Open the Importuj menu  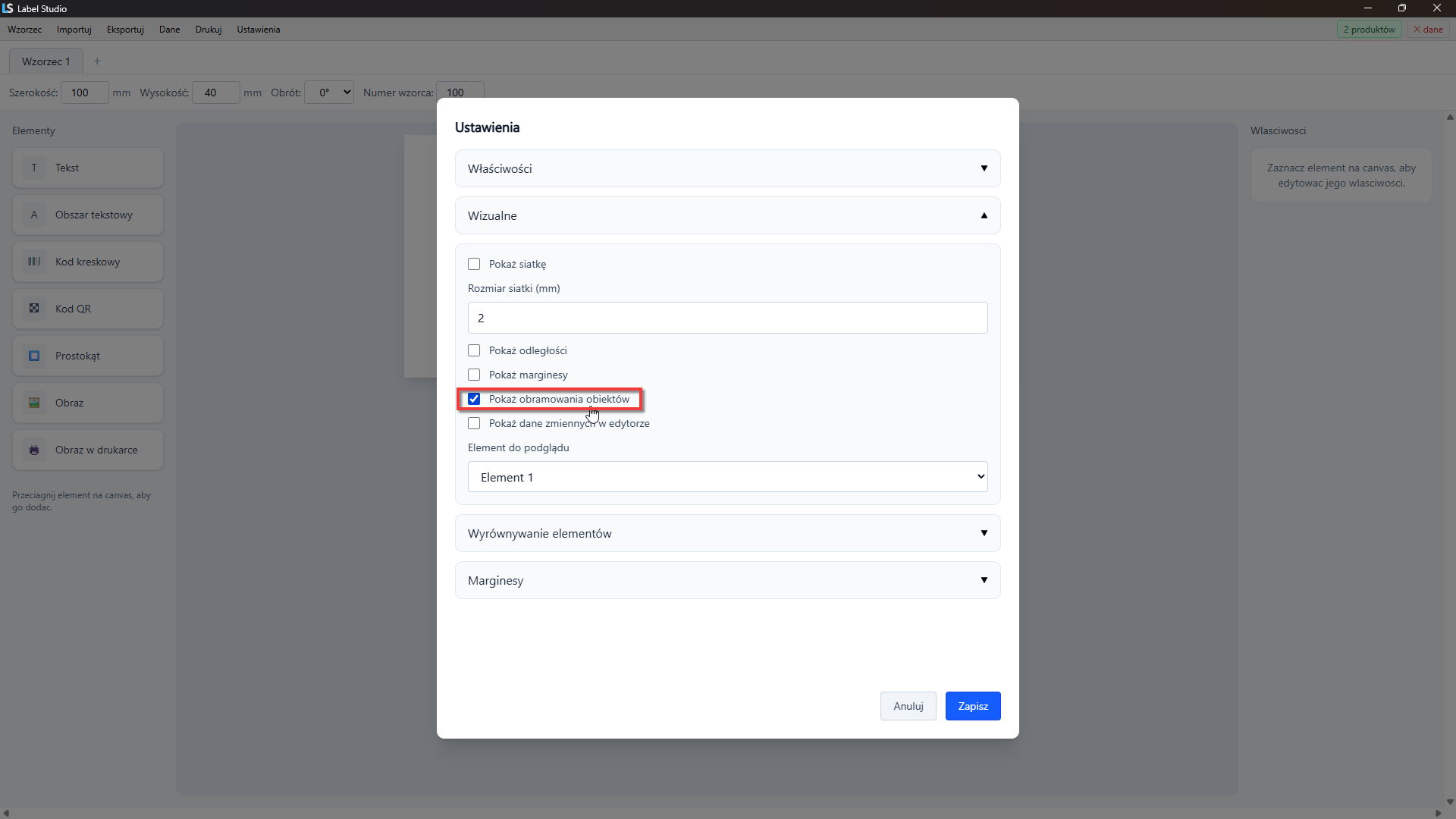(74, 30)
